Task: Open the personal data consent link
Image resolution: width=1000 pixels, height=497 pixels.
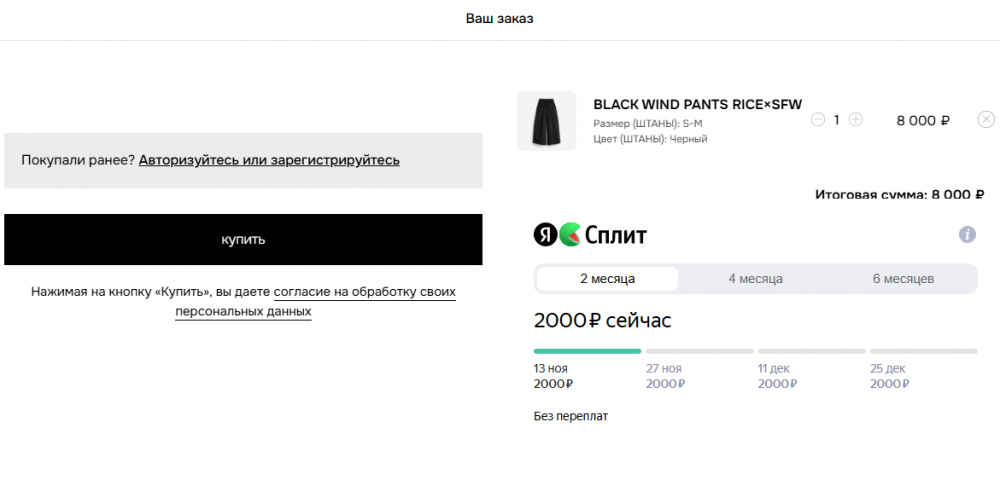Action: pos(364,293)
